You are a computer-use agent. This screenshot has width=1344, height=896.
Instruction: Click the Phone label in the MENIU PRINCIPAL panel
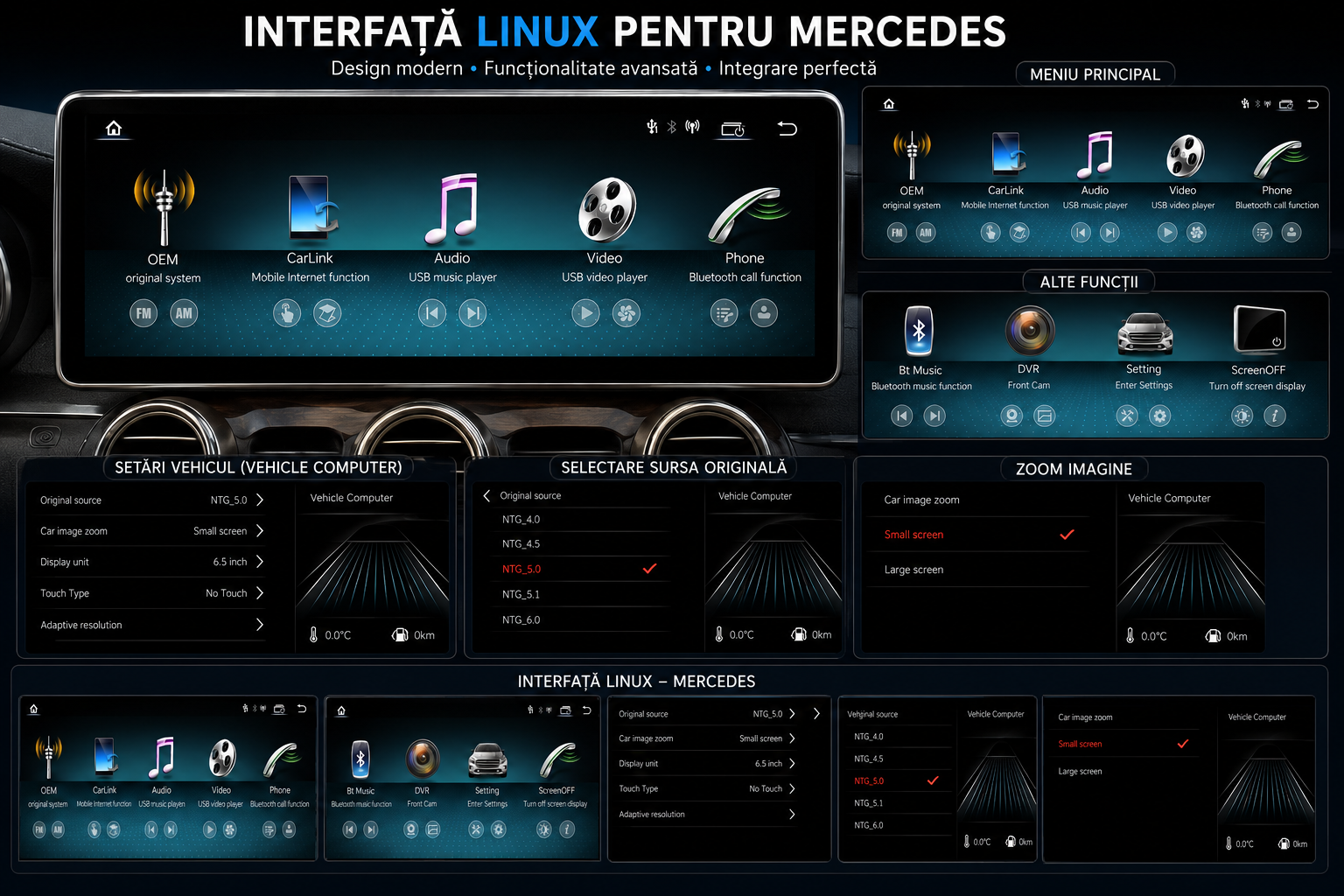1277,190
